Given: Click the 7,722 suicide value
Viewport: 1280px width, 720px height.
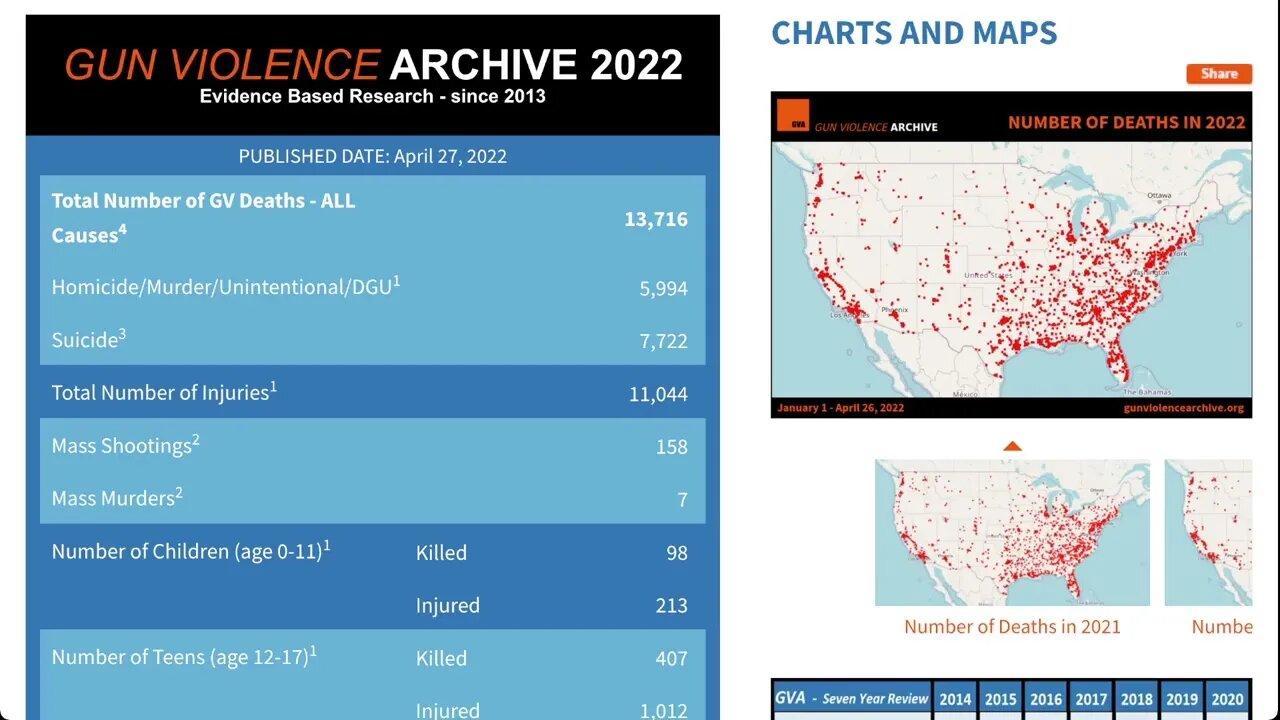Looking at the screenshot, I should tap(664, 341).
